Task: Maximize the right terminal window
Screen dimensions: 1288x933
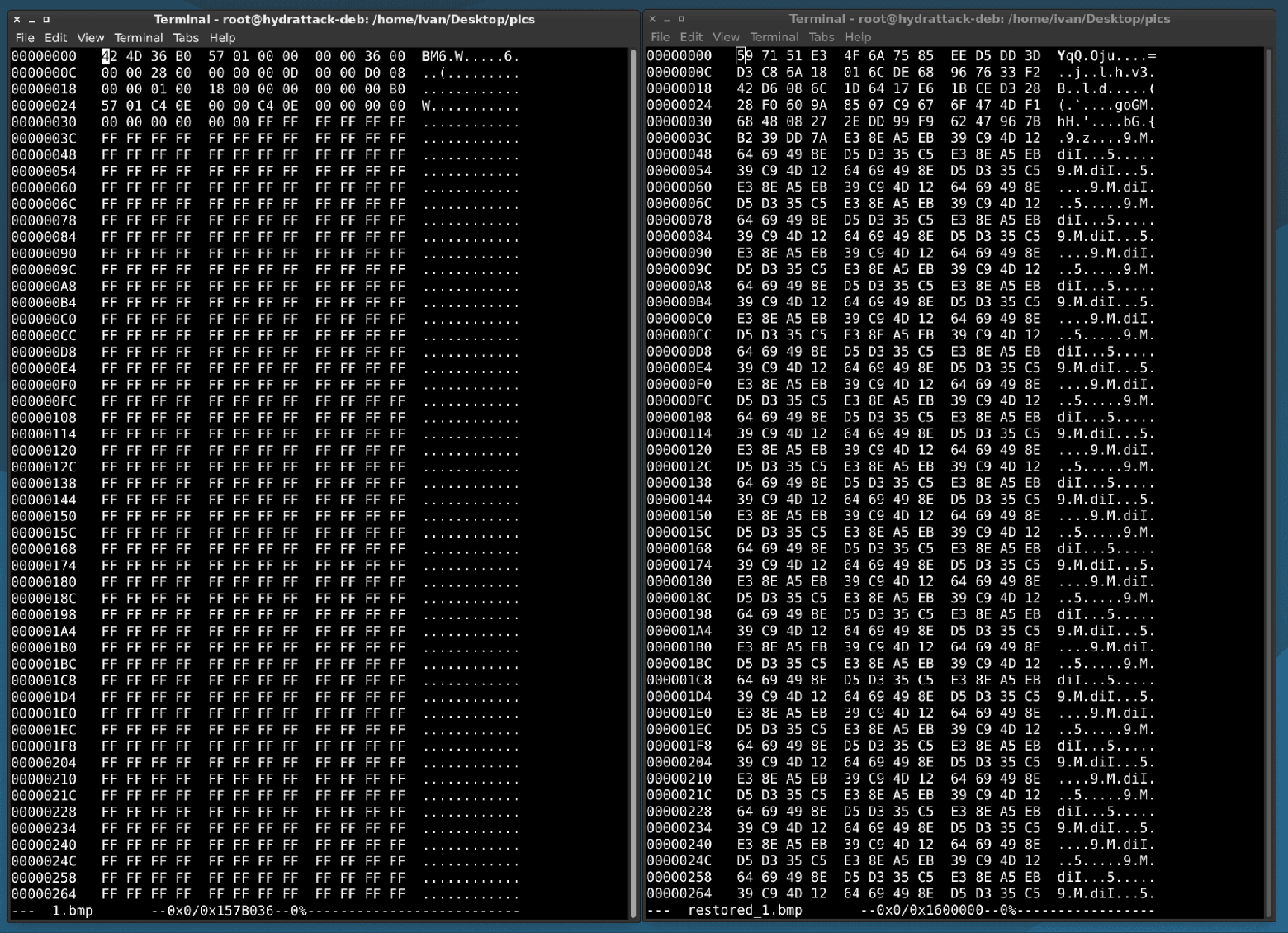Action: (x=682, y=18)
